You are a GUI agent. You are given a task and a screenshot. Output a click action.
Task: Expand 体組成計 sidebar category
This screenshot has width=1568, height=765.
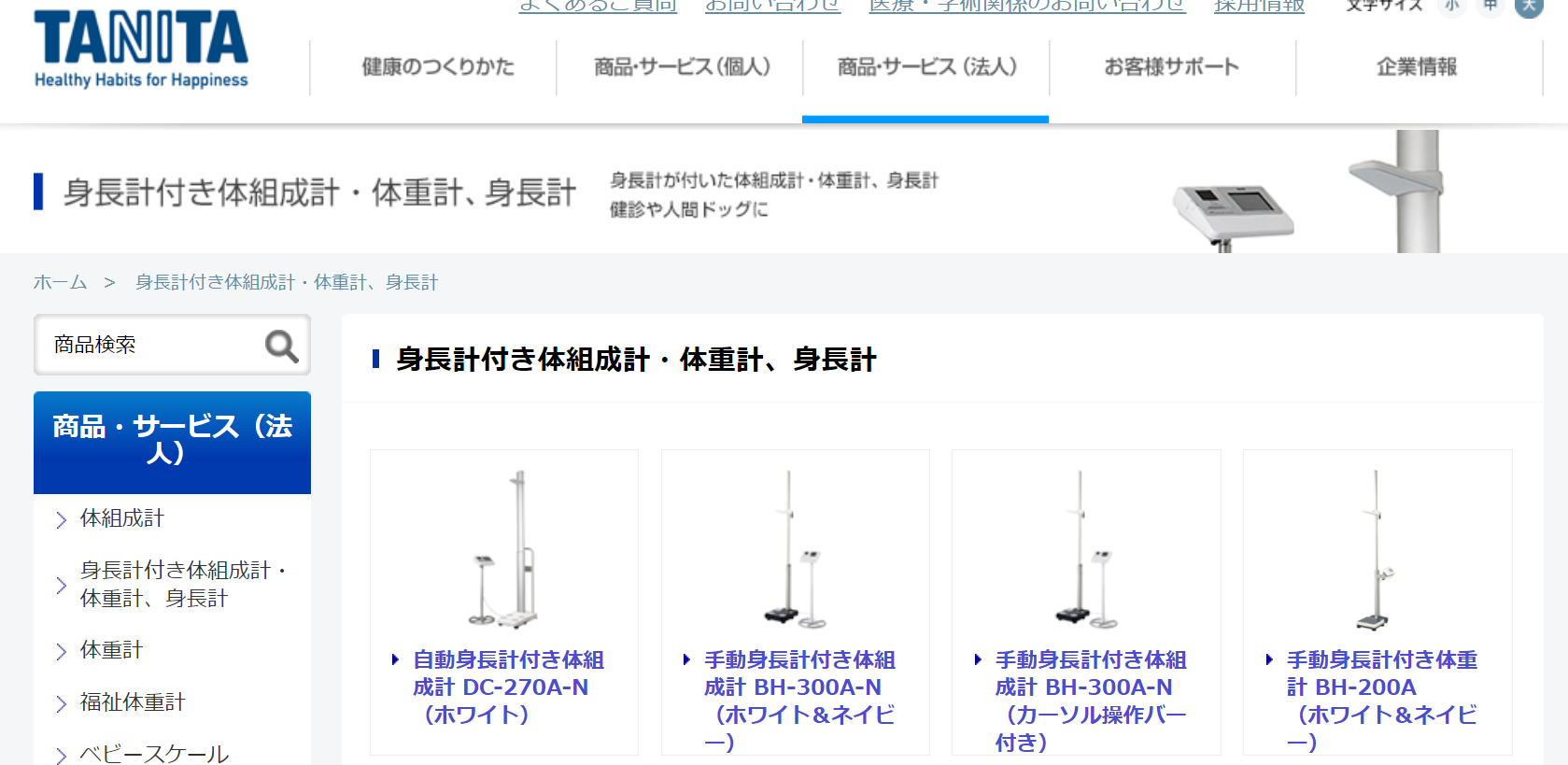pyautogui.click(x=122, y=518)
